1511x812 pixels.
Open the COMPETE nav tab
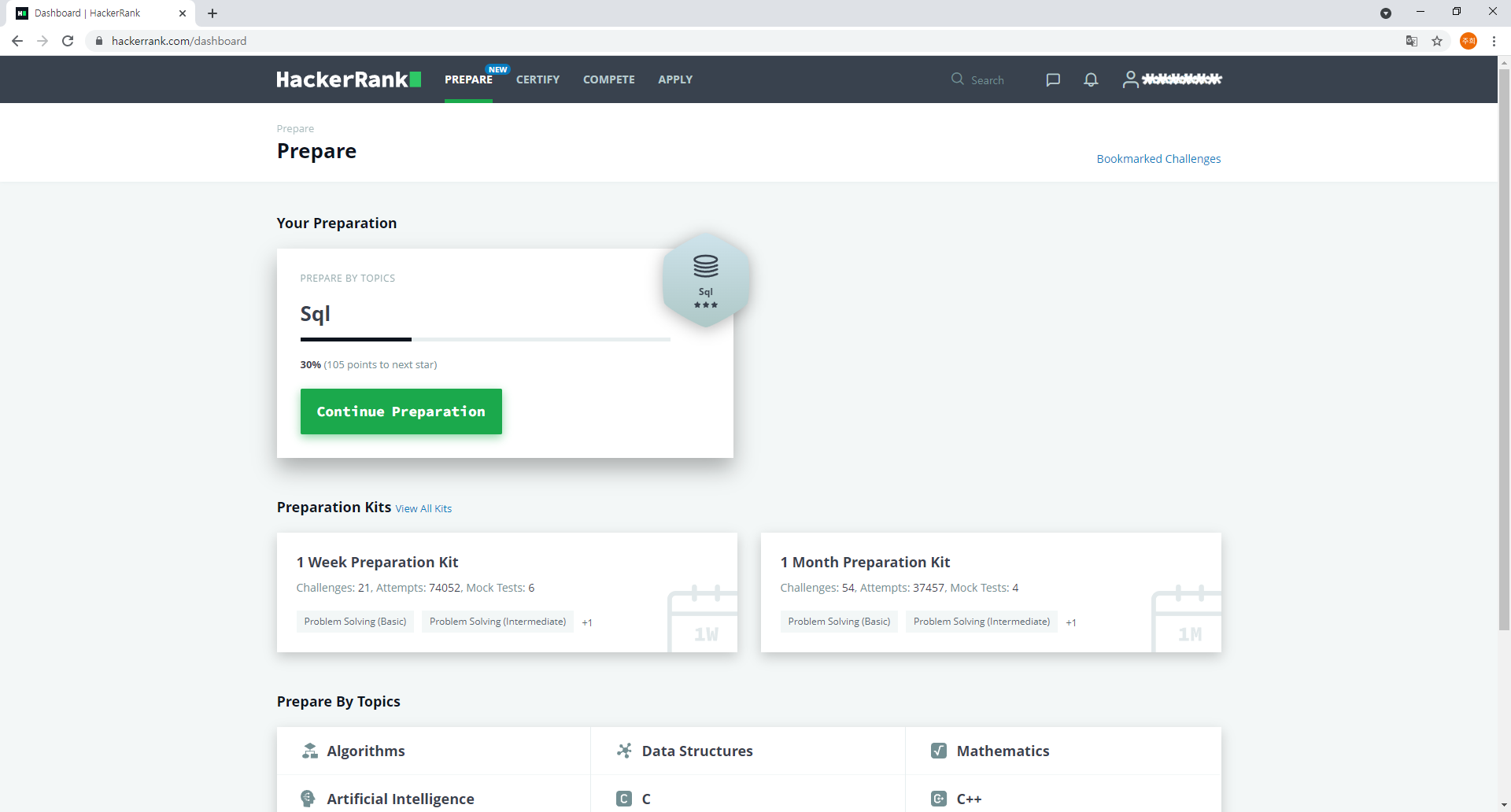(609, 79)
